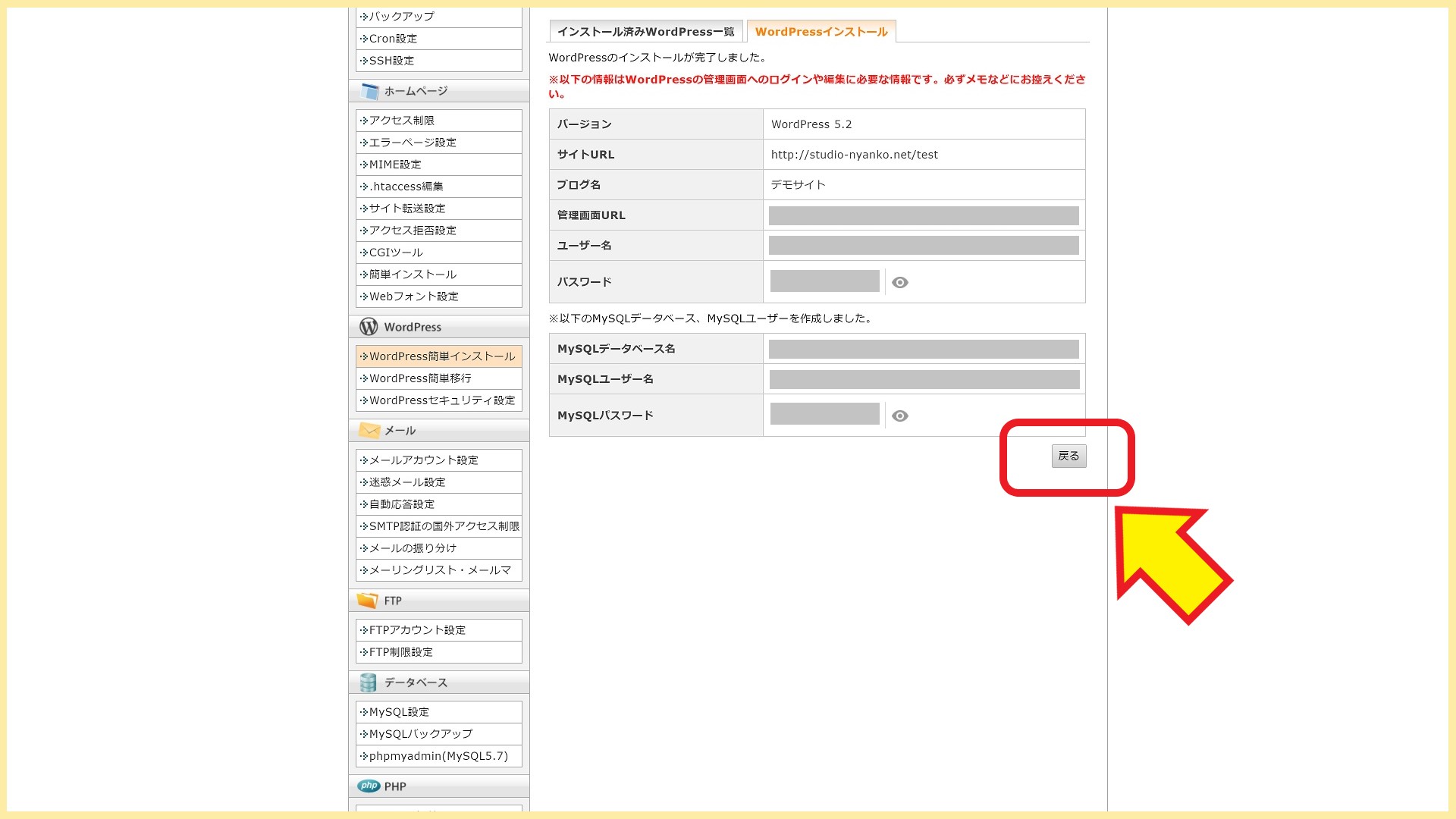Click the WordPress logo icon in sidebar
Screen dimensions: 1456x819
tap(369, 327)
